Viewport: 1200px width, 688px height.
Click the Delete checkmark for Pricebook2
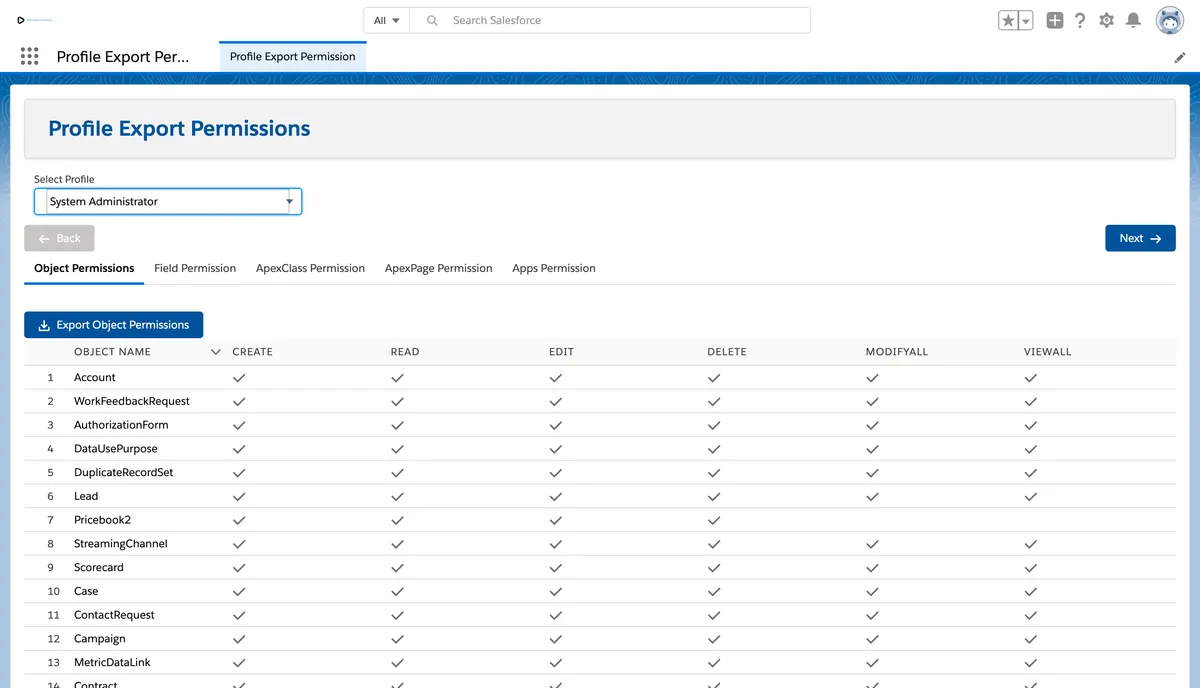pyautogui.click(x=714, y=521)
